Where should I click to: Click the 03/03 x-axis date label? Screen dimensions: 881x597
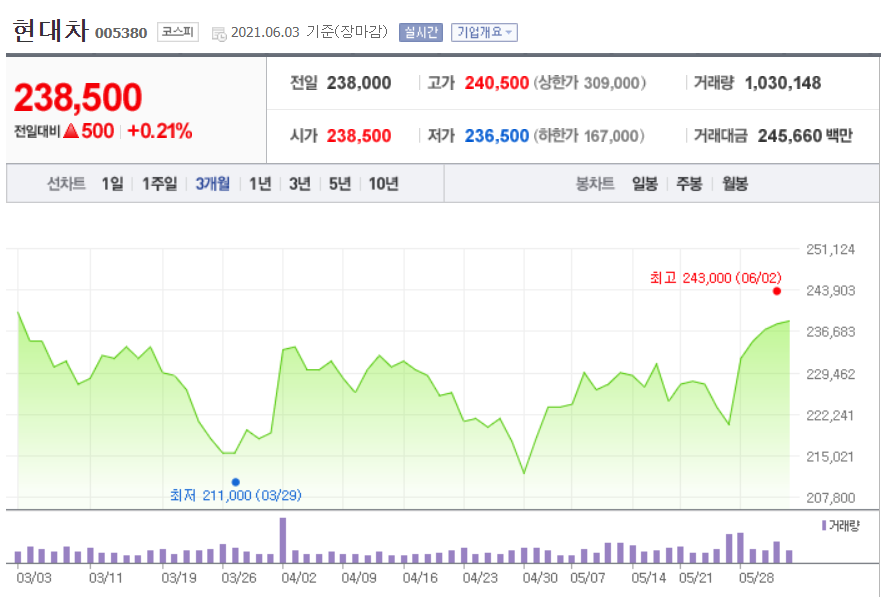click(x=34, y=577)
